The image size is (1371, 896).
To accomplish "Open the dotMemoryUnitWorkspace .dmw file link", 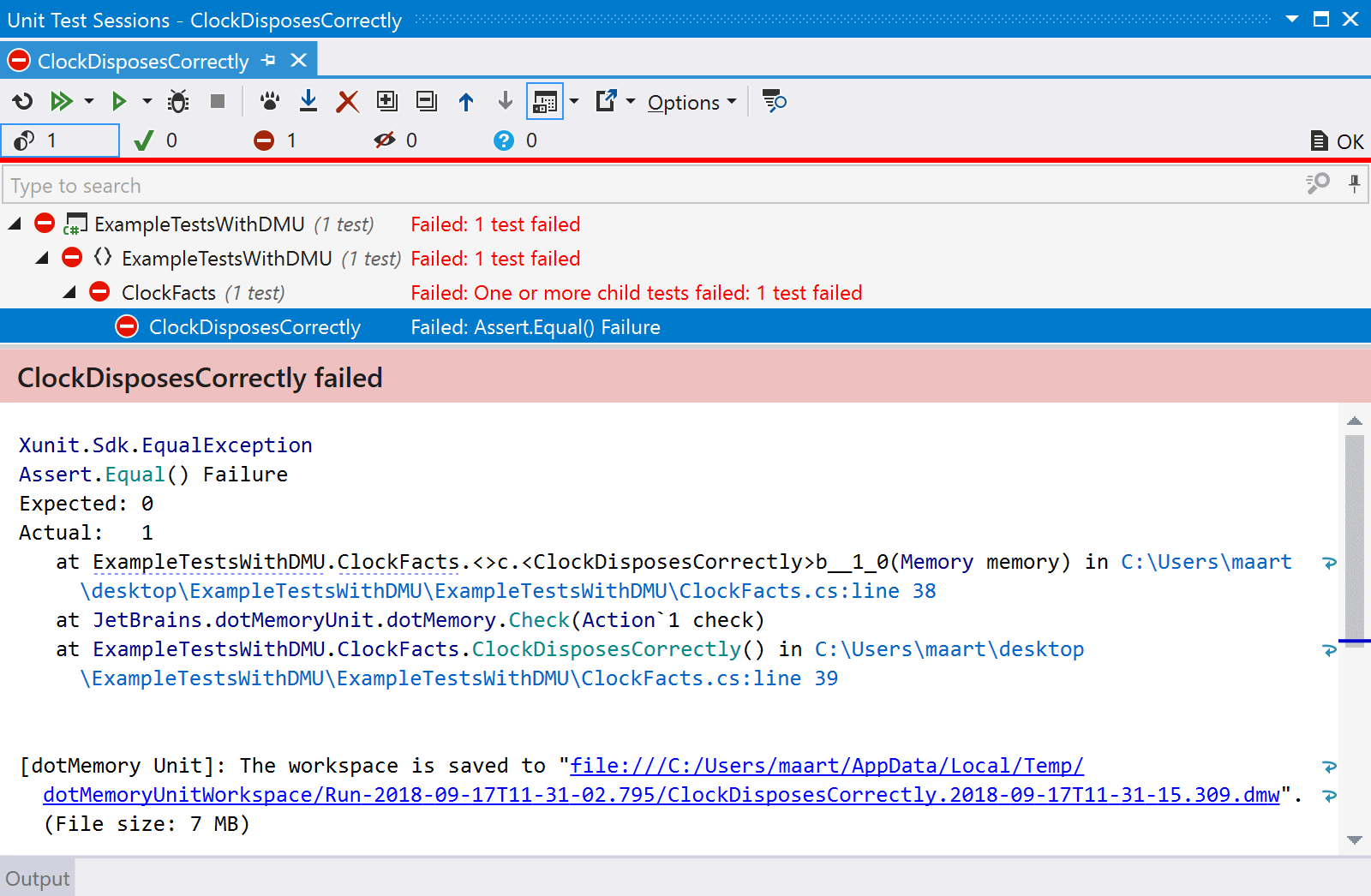I will [661, 795].
